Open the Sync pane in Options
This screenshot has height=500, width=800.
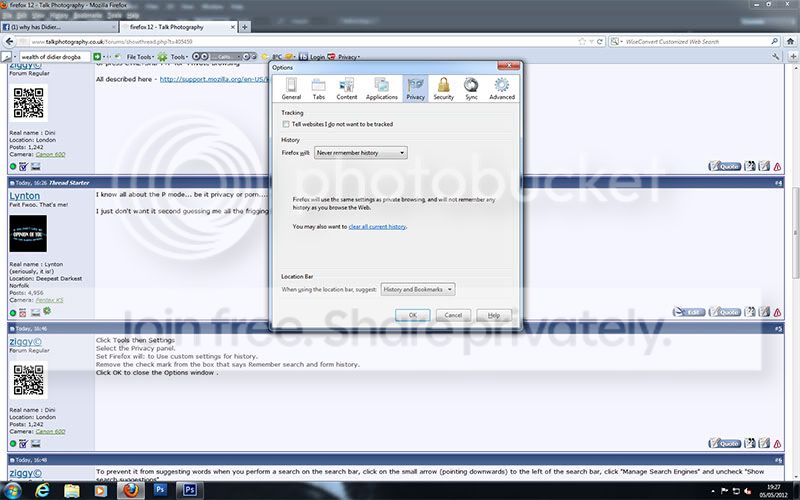[x=471, y=89]
